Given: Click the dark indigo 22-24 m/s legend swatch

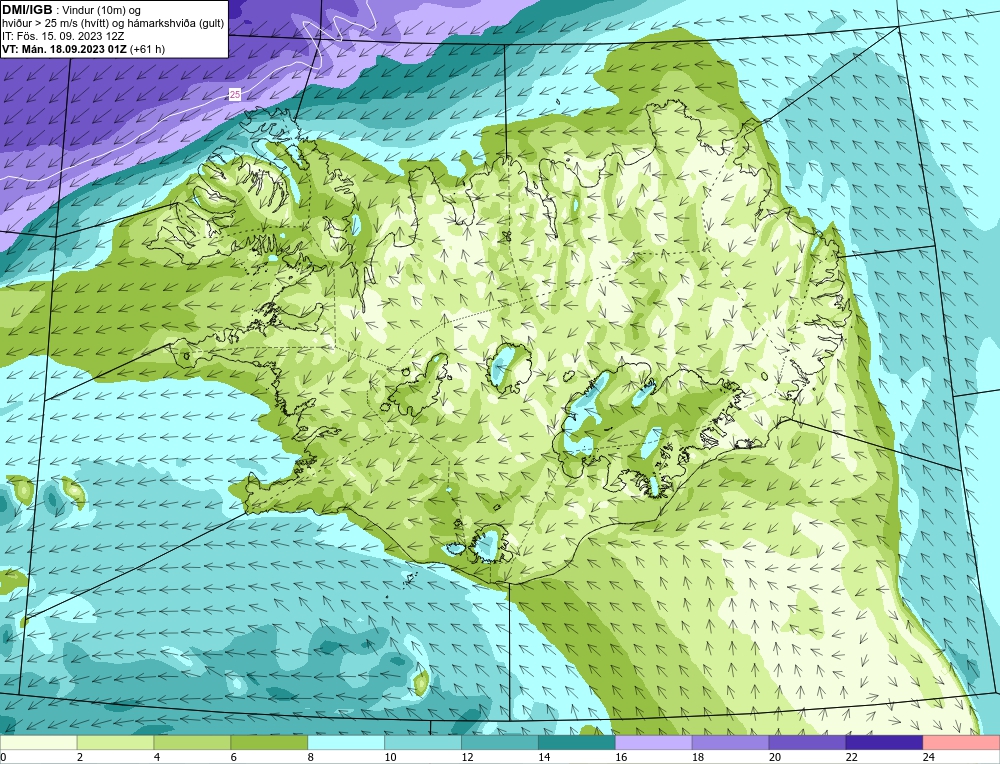Looking at the screenshot, I should coord(884,743).
